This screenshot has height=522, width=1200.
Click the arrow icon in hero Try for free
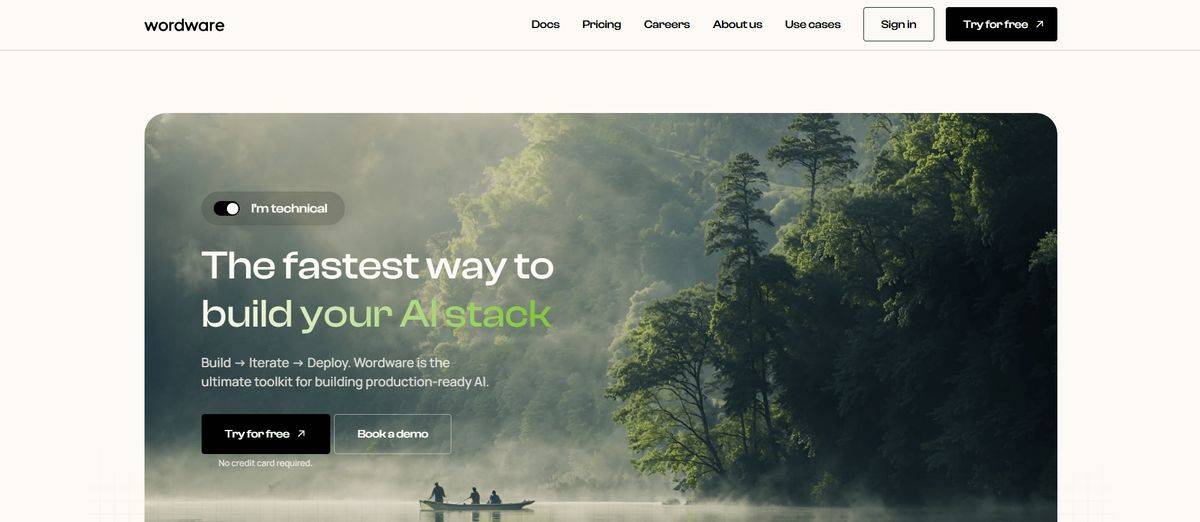click(301, 434)
